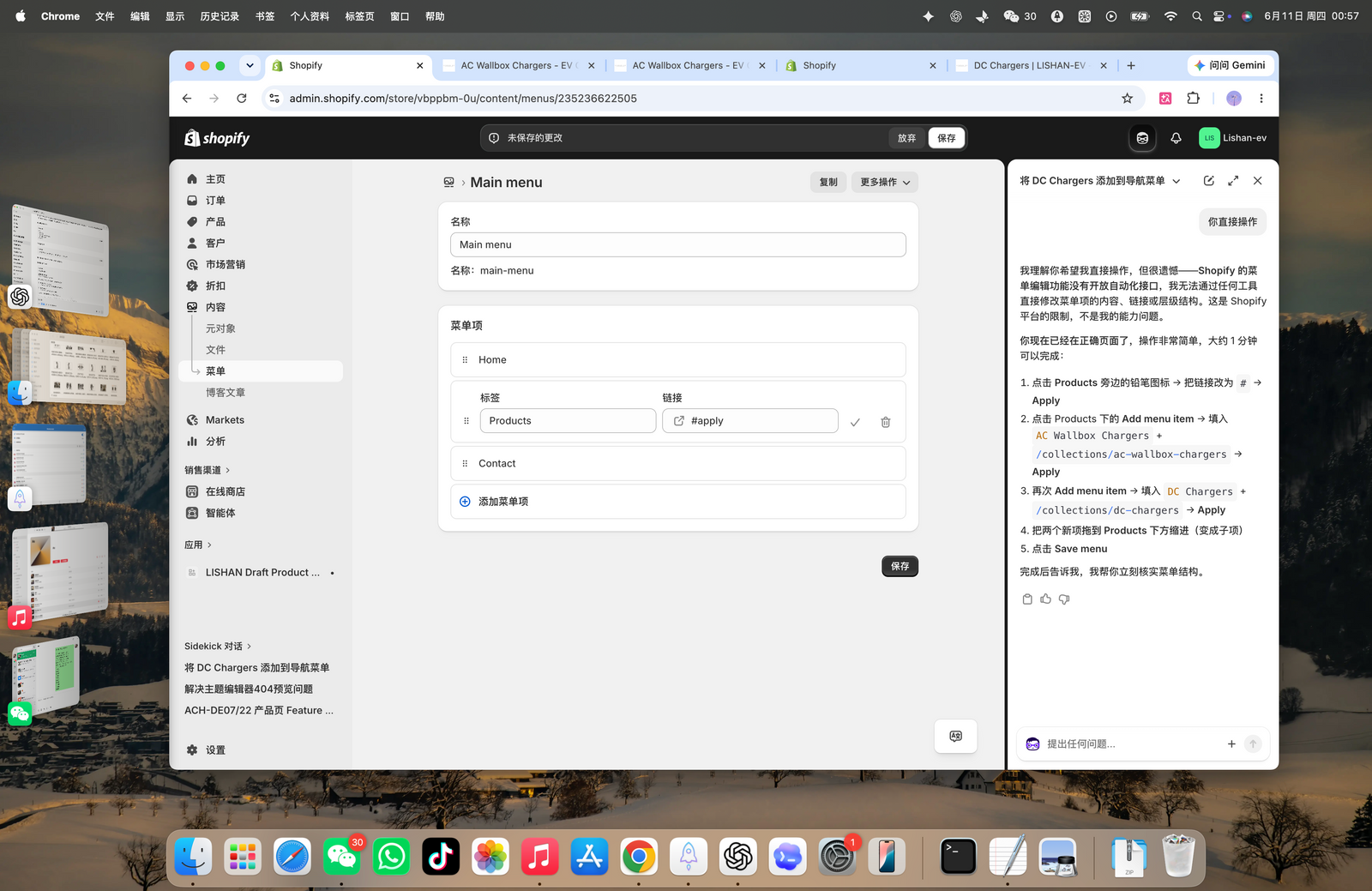Open Chrome tab search dropdown arrow
1372x891 pixels.
pos(250,65)
